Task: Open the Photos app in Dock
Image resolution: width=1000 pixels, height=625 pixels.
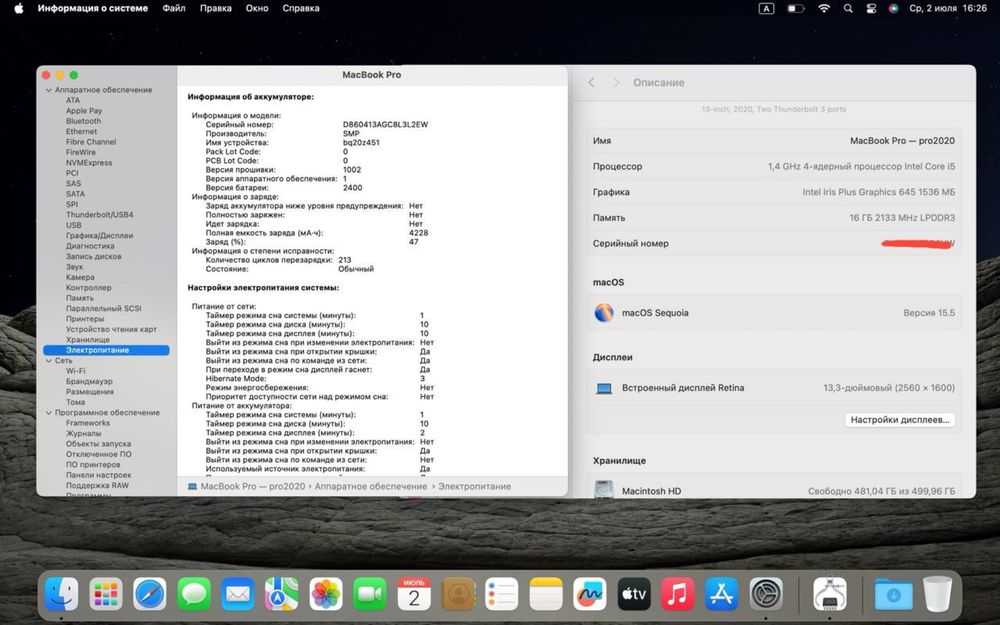Action: (x=326, y=594)
